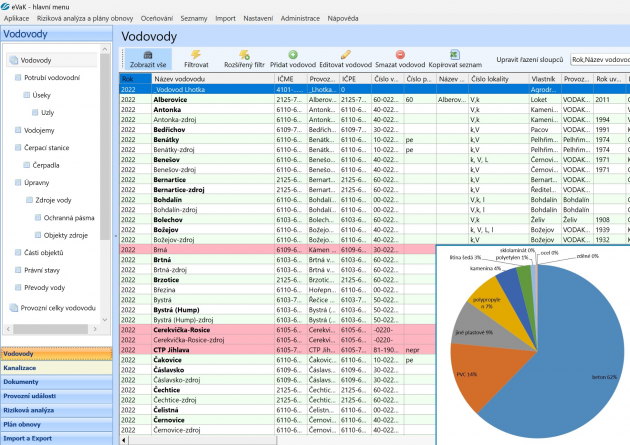The image size is (630, 445).
Task: Click the eVaK application logo icon
Action: (x=5, y=6)
